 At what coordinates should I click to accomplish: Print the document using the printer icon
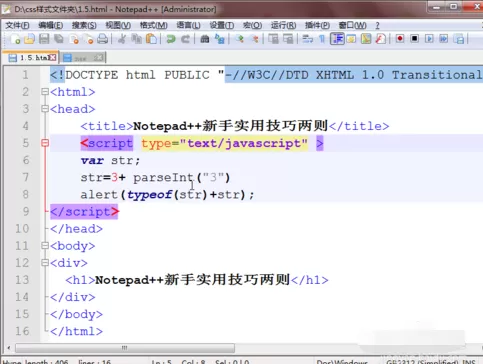click(x=103, y=39)
